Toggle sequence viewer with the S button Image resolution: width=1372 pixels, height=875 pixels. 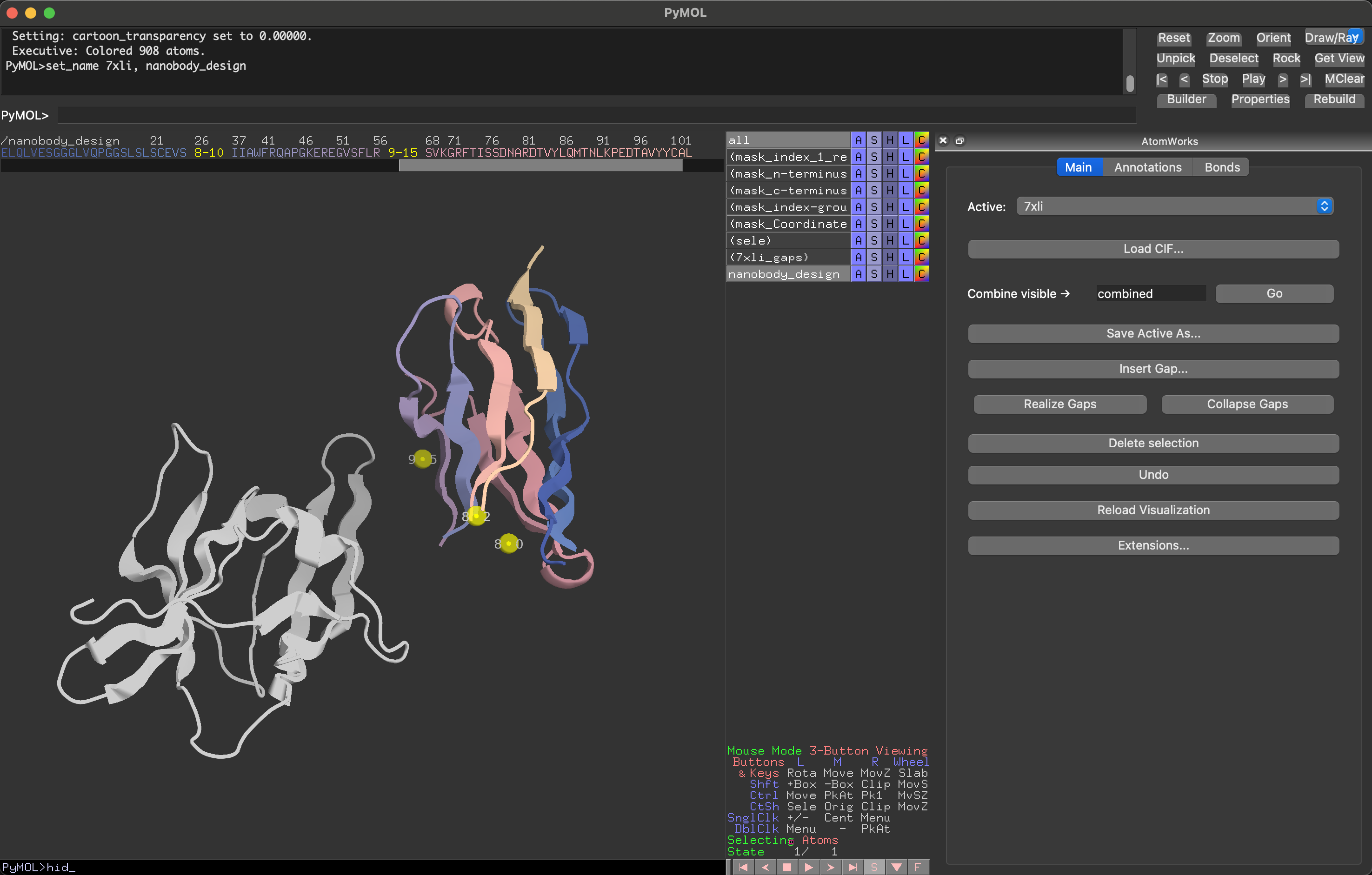click(x=874, y=867)
